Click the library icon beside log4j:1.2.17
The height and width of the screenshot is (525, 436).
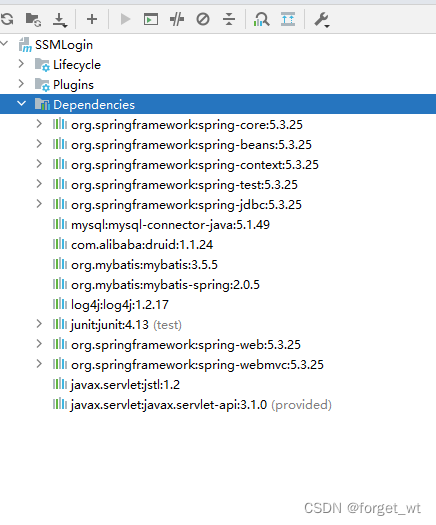(x=60, y=304)
